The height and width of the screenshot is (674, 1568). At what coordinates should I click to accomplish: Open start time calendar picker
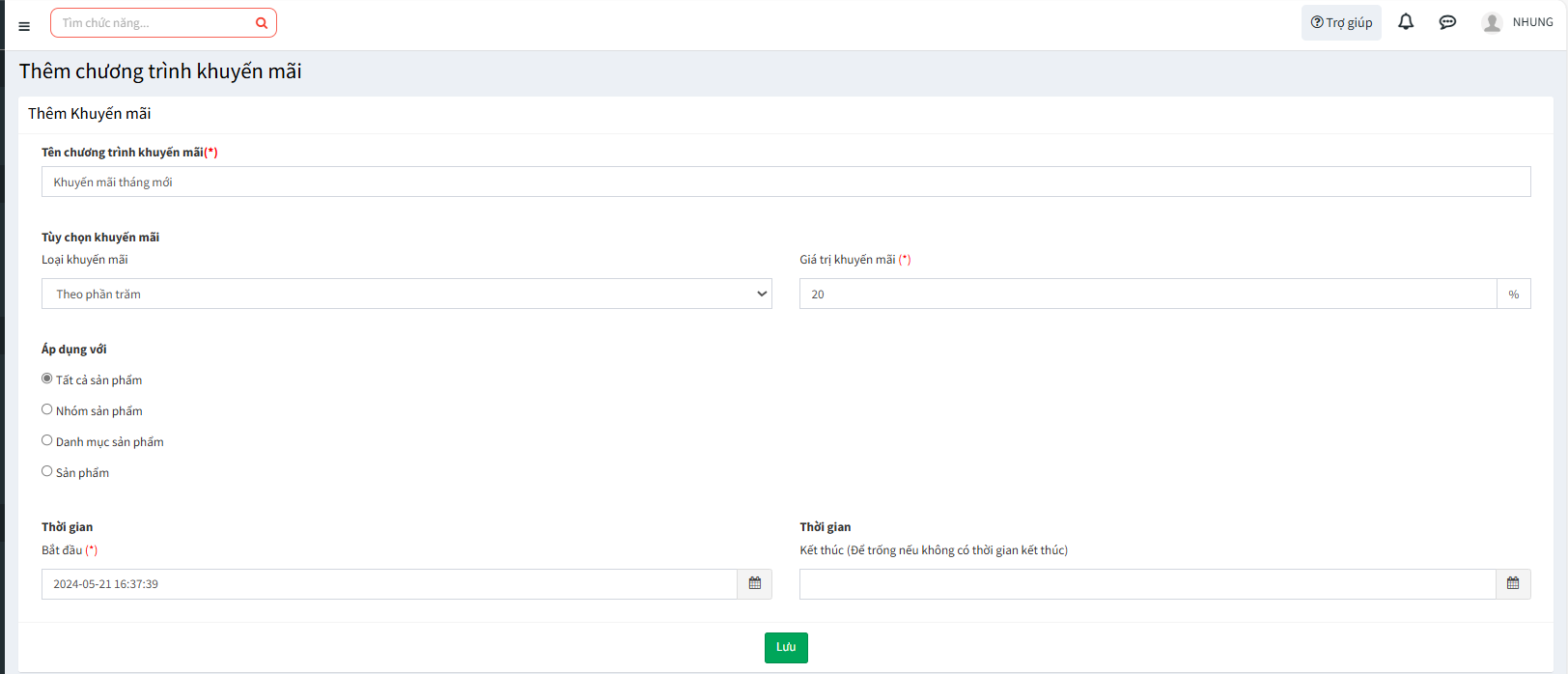coord(755,584)
